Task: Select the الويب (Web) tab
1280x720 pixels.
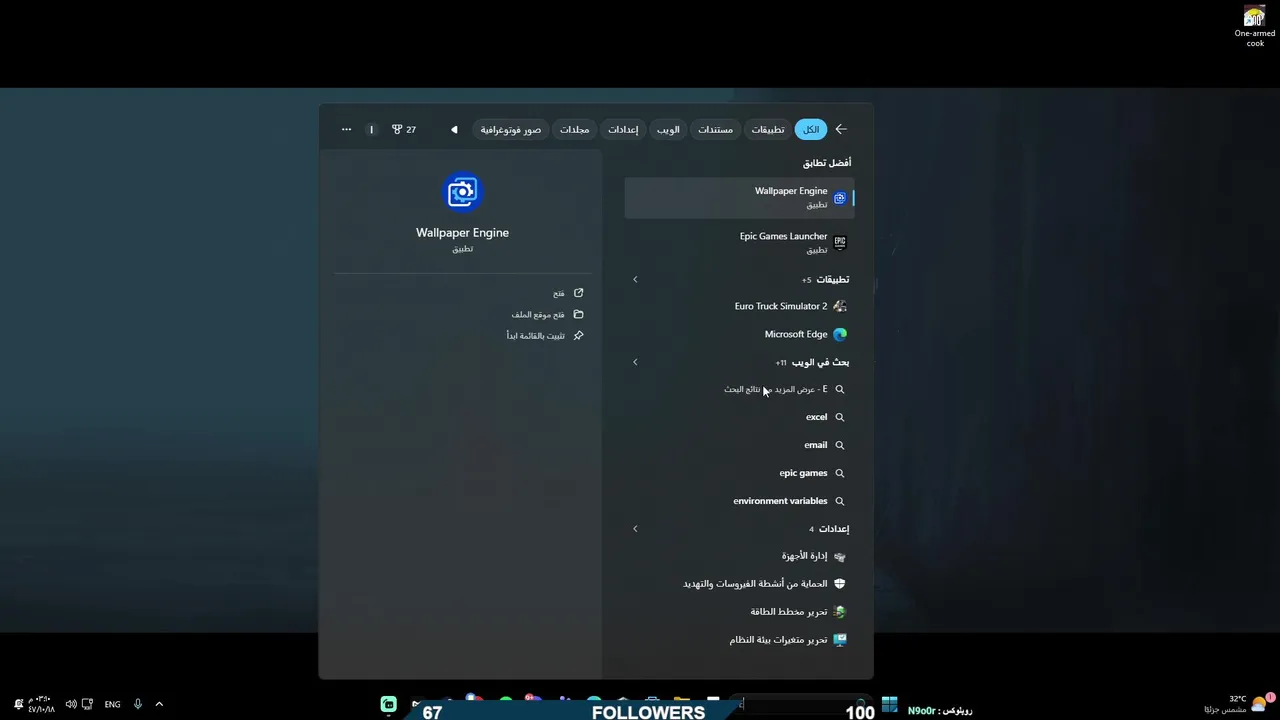Action: pos(668,129)
